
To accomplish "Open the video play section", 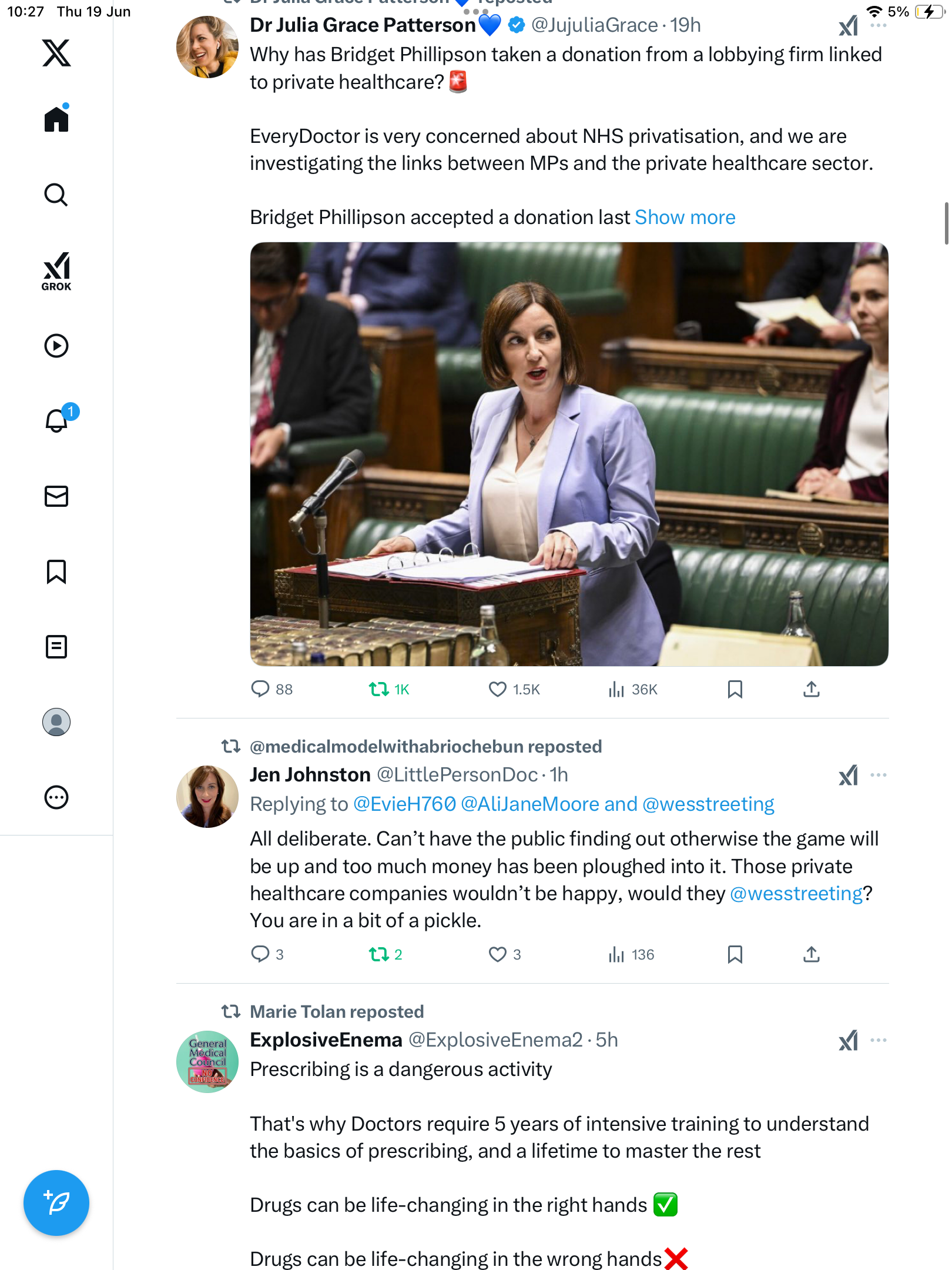I will pos(56,346).
